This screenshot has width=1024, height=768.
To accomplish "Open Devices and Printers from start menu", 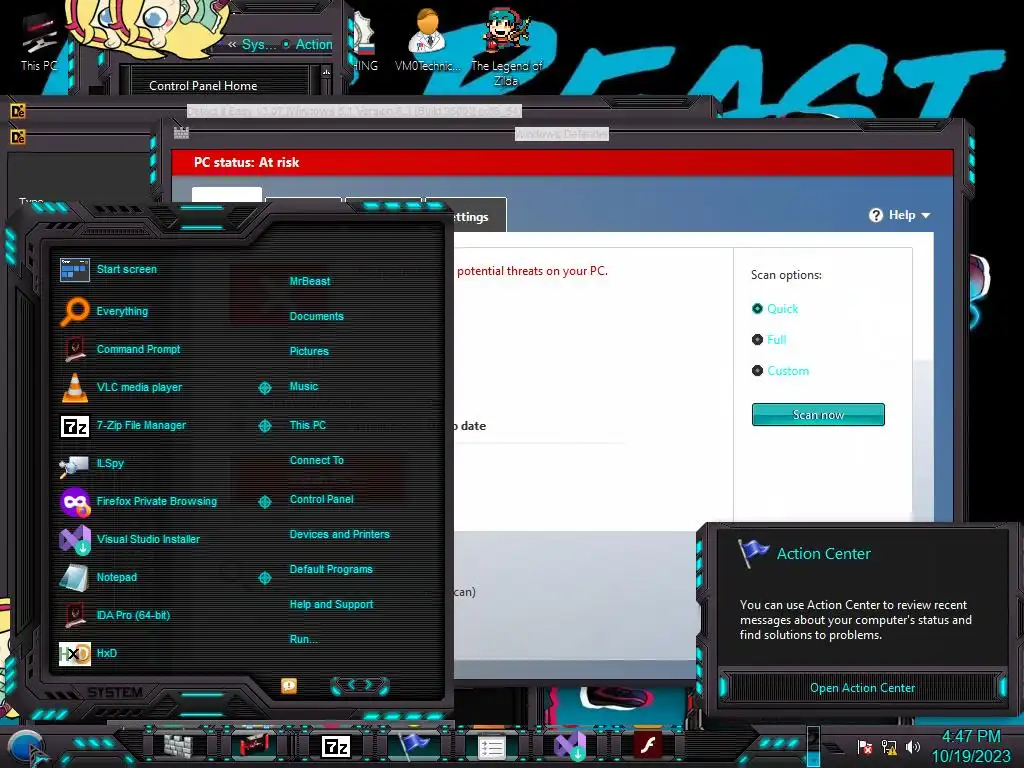I will coord(340,534).
